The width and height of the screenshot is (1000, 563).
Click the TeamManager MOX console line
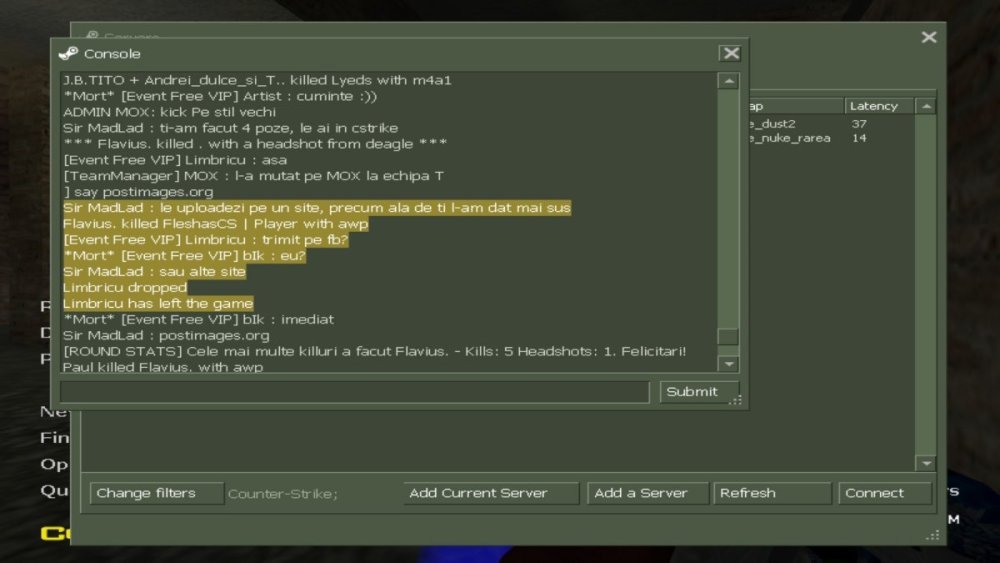(x=253, y=176)
